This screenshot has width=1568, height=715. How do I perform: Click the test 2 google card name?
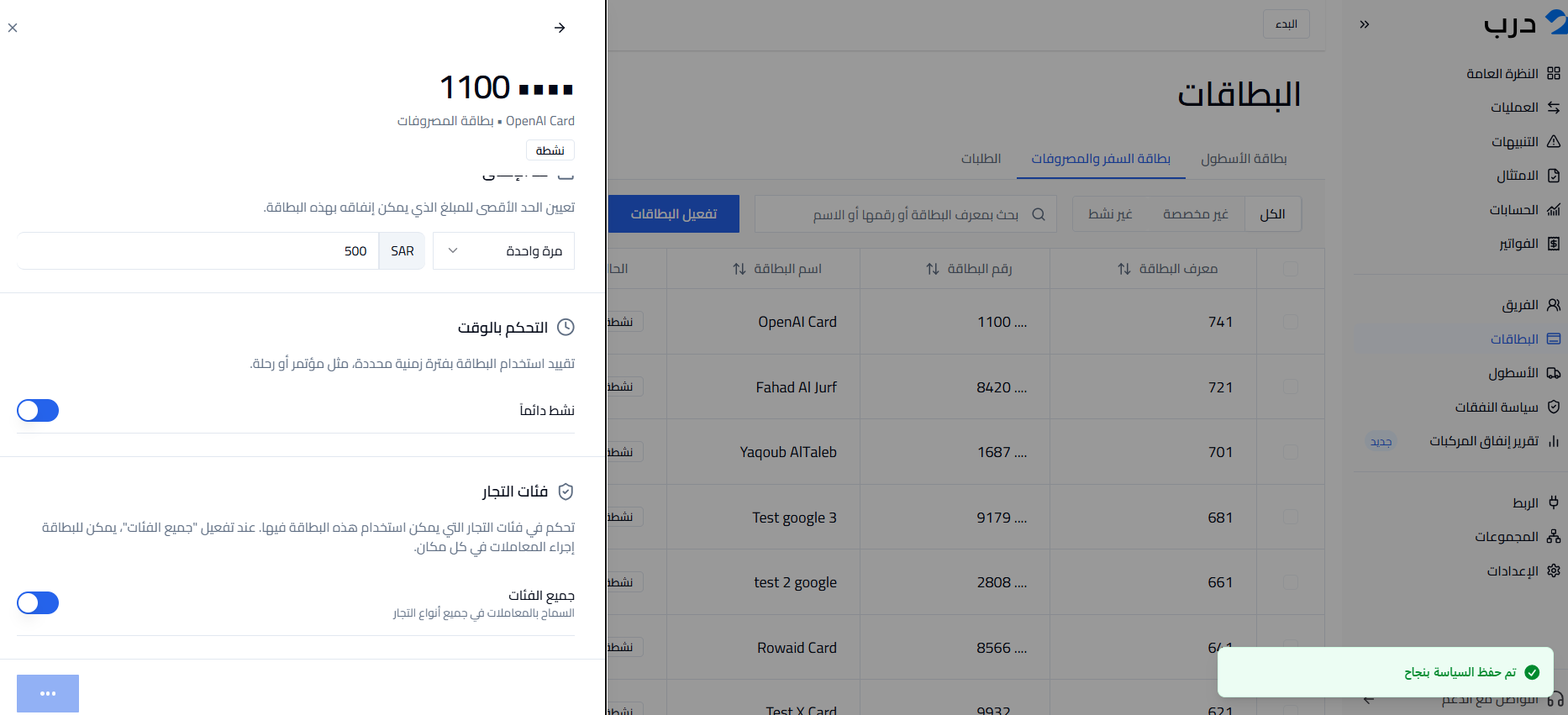pos(795,582)
